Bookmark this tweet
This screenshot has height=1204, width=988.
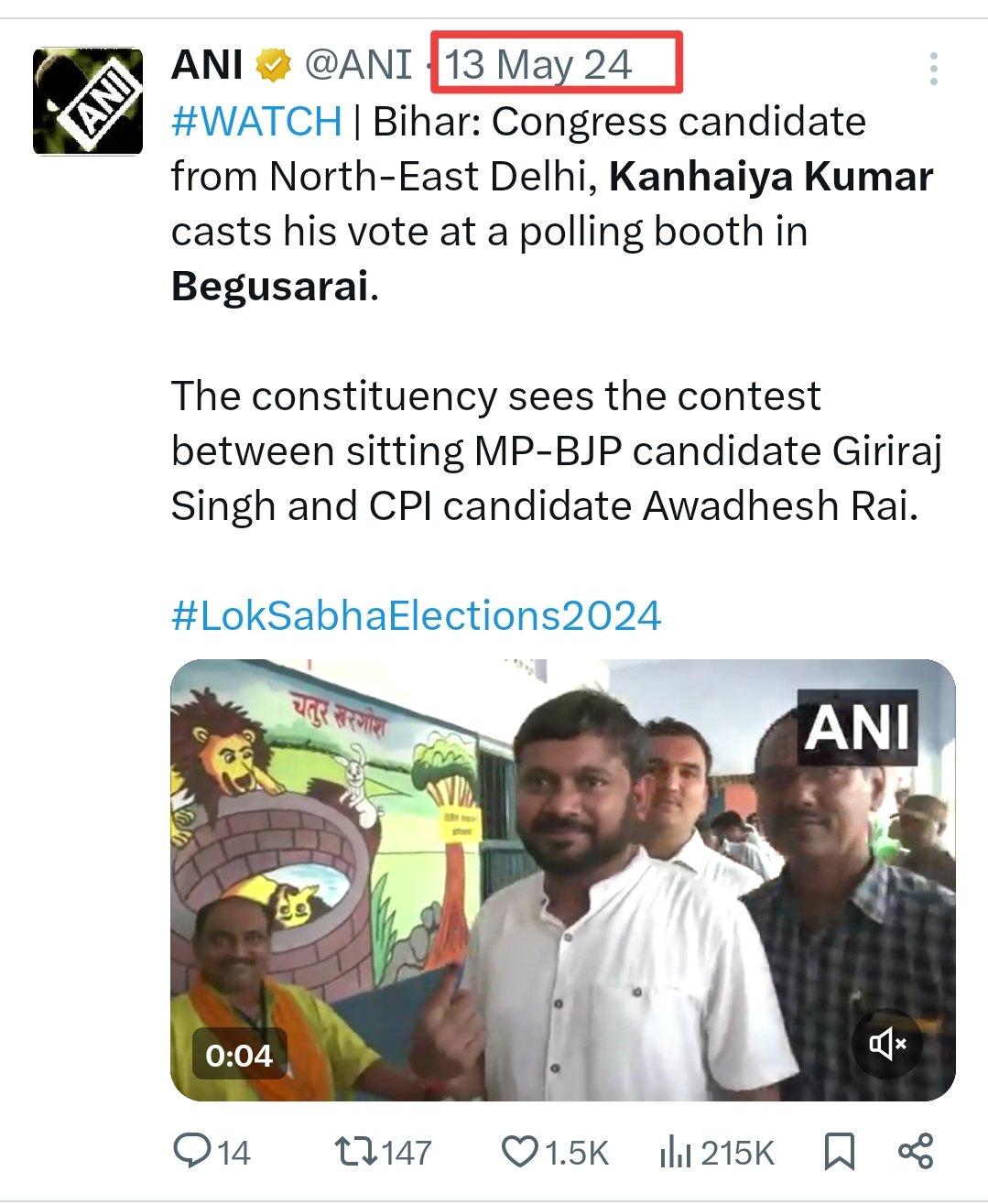[x=839, y=1151]
